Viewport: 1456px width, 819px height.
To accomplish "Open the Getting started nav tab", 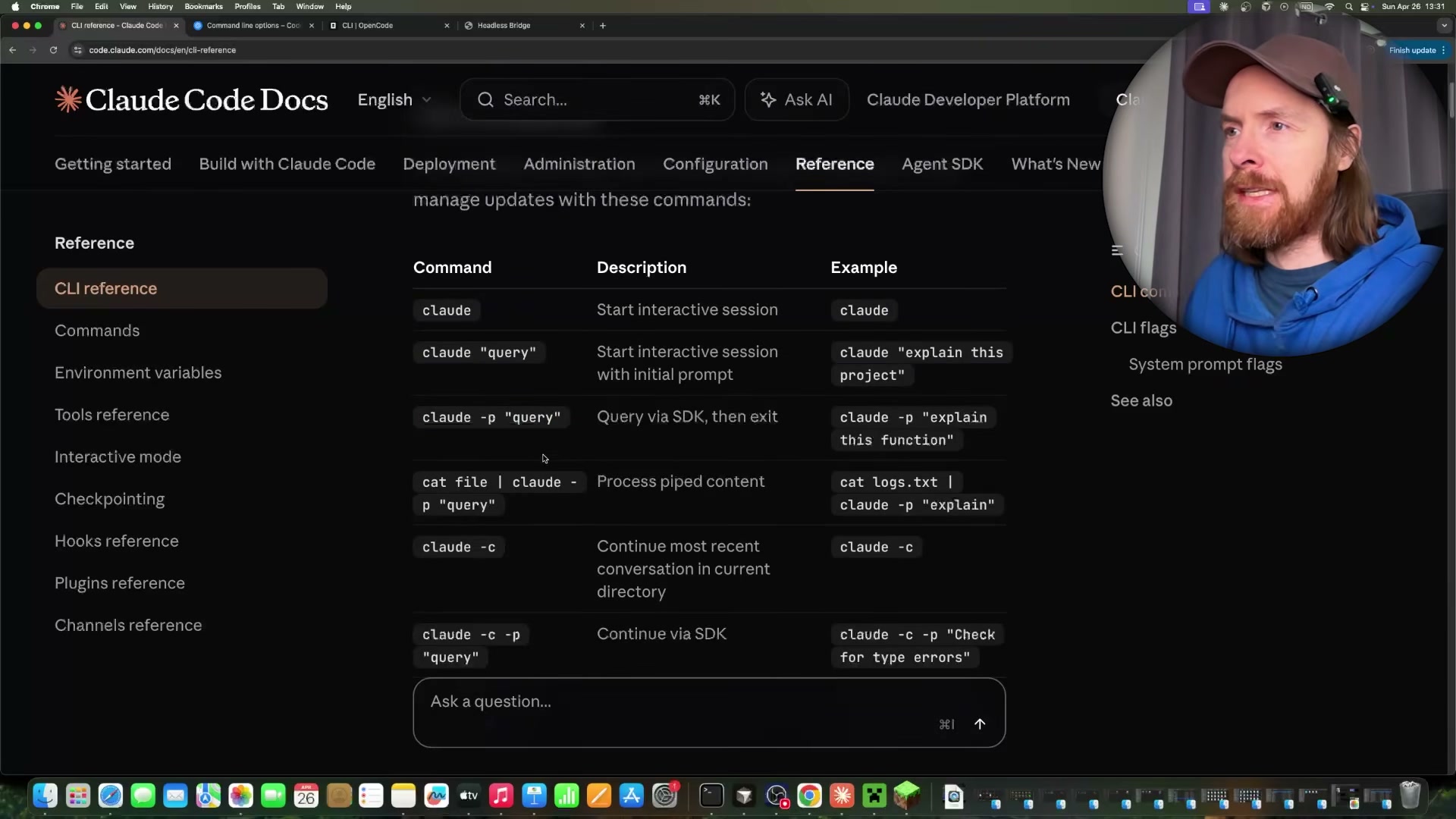I will click(113, 164).
